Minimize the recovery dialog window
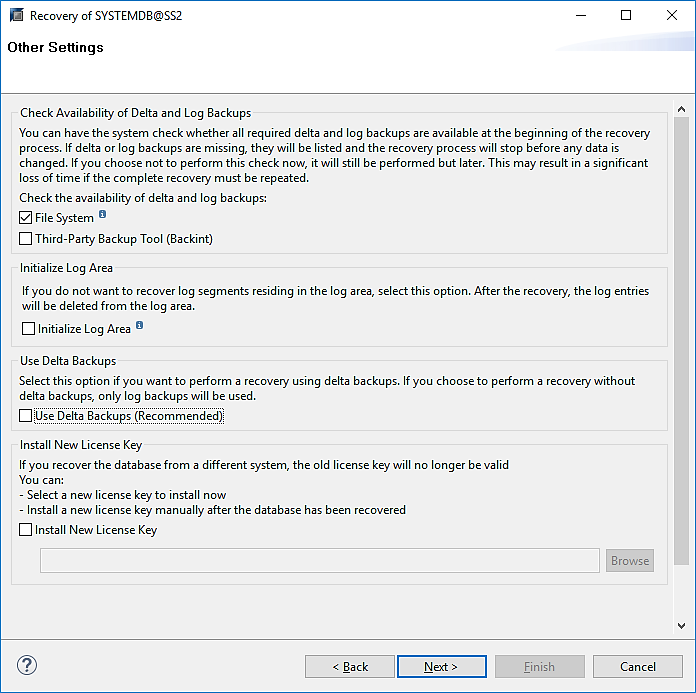Screen dimensions: 696x693 [581, 15]
